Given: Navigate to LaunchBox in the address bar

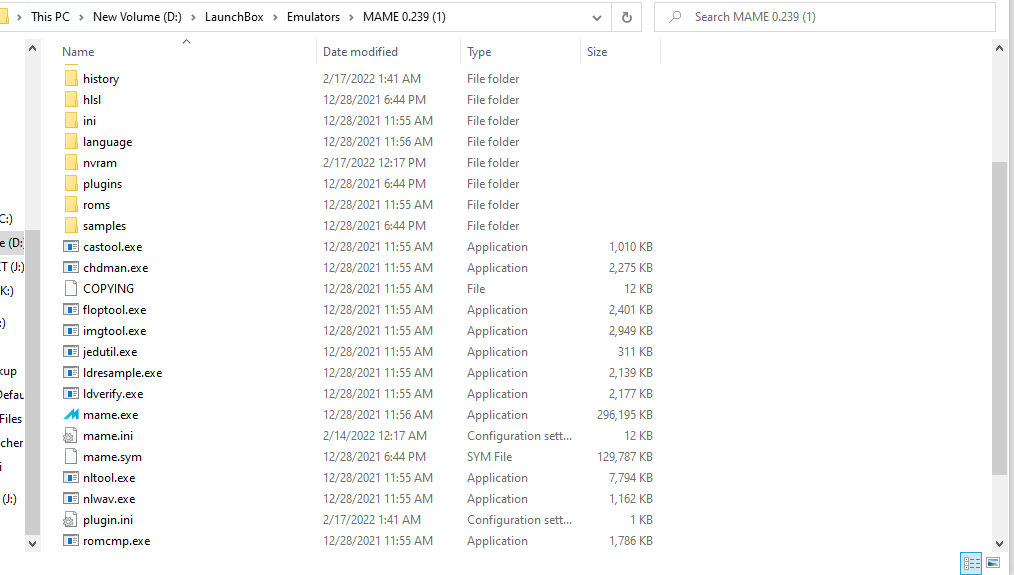Looking at the screenshot, I should [234, 17].
